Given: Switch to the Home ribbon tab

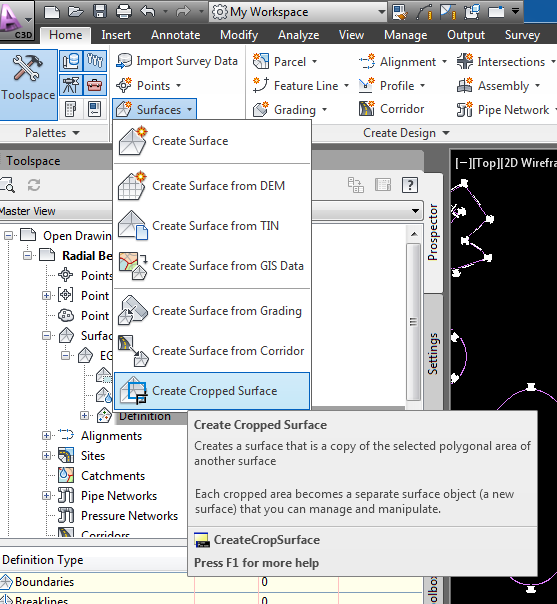Looking at the screenshot, I should tap(65, 35).
